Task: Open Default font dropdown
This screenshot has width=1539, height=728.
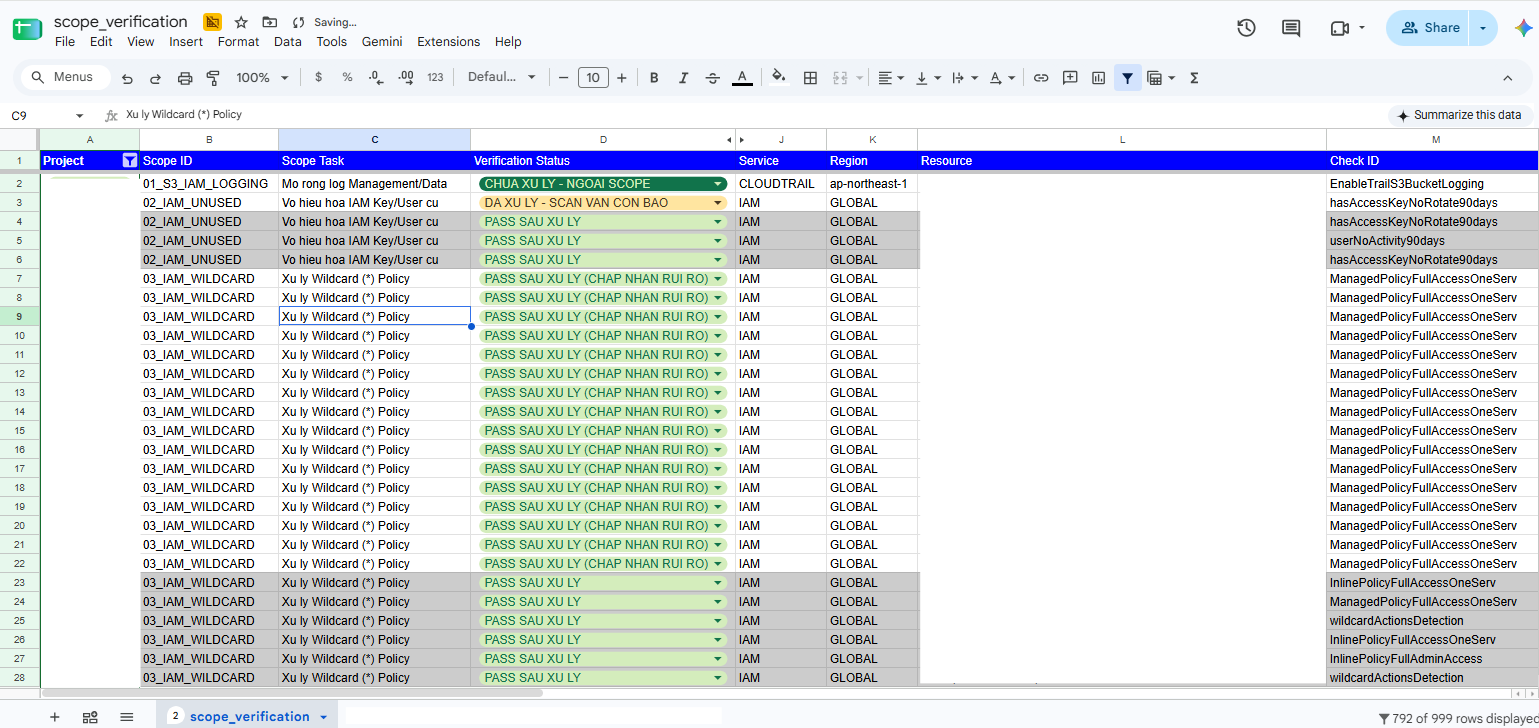Action: tap(502, 77)
